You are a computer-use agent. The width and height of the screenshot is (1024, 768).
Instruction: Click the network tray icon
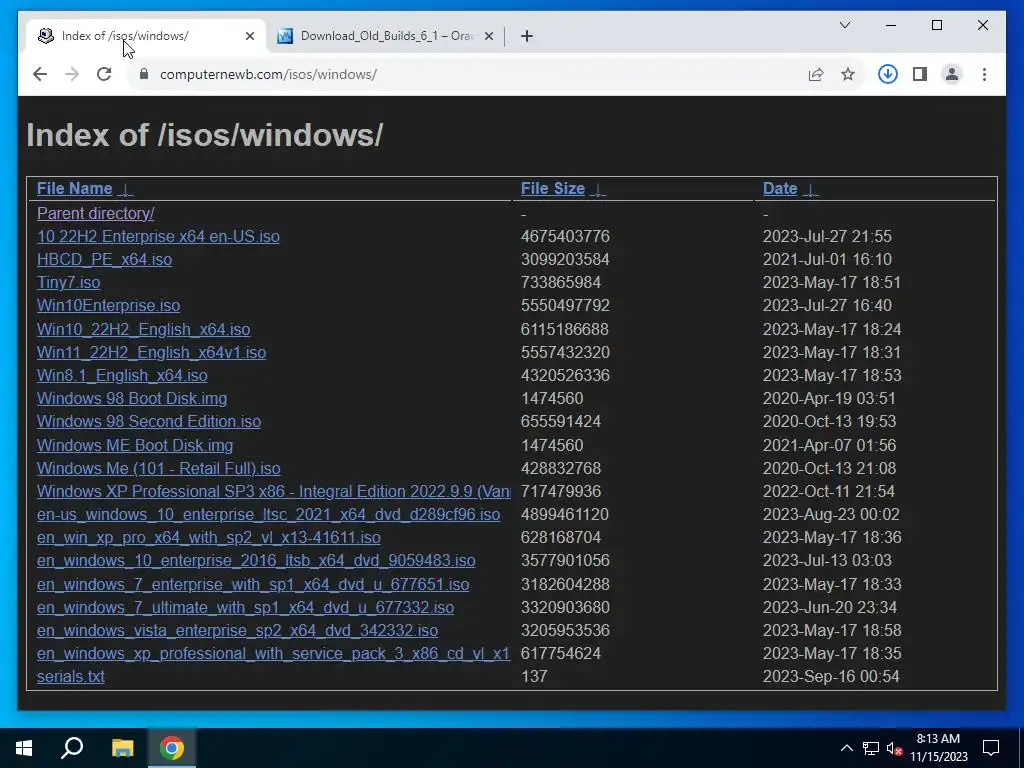click(871, 748)
